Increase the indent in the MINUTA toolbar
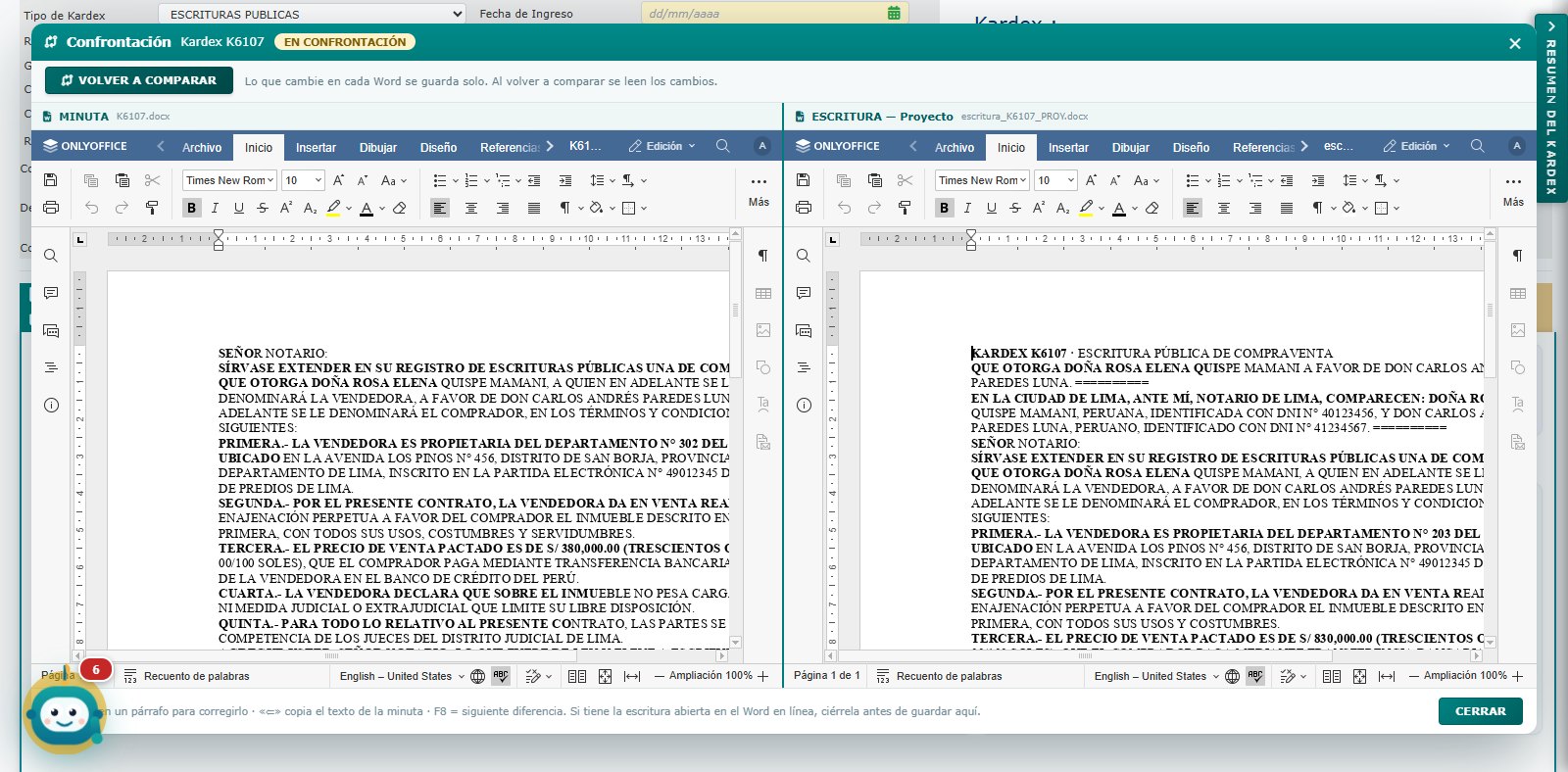The width and height of the screenshot is (1568, 772). (565, 180)
